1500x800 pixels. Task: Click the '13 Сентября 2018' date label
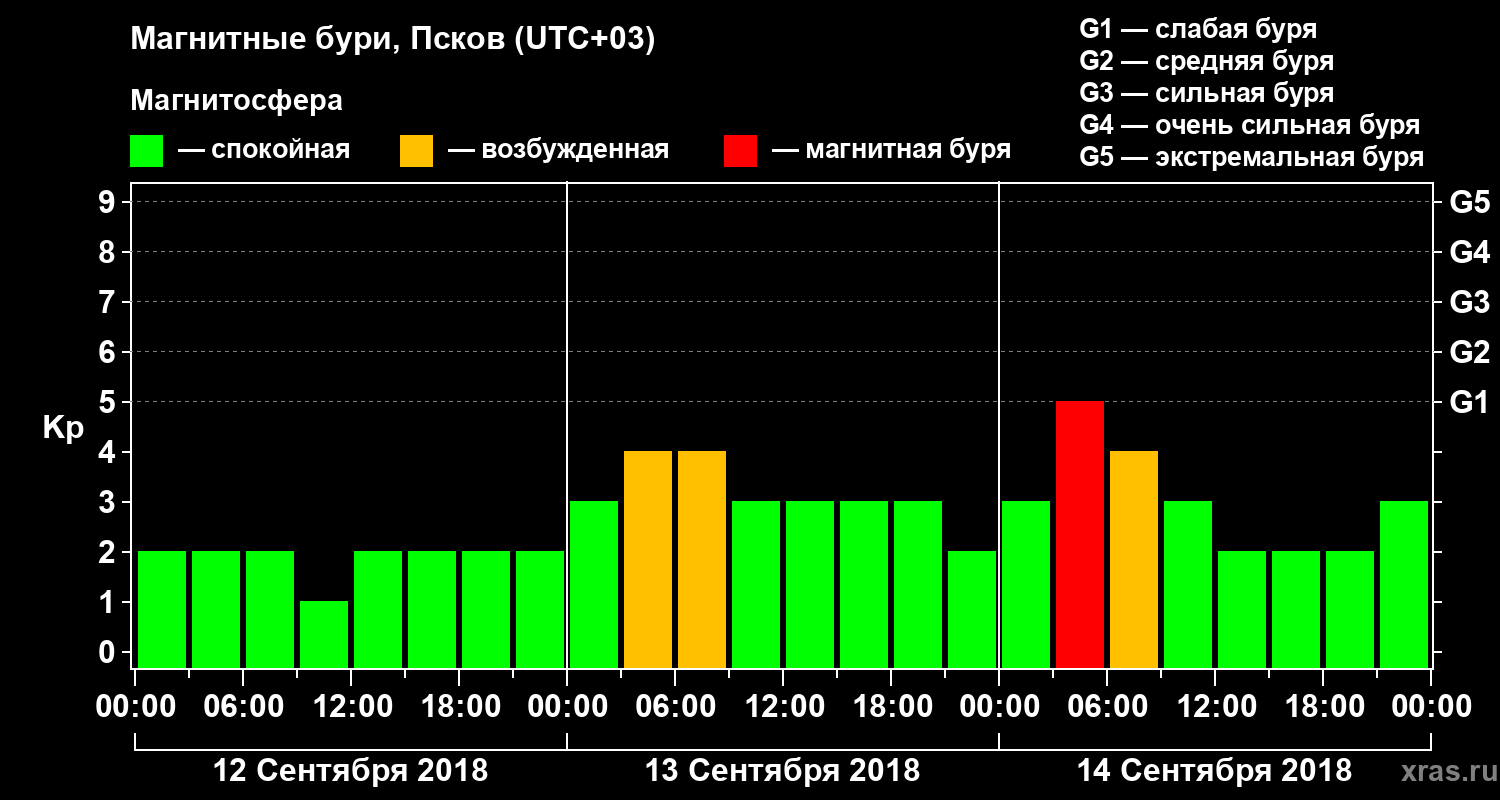click(x=783, y=771)
